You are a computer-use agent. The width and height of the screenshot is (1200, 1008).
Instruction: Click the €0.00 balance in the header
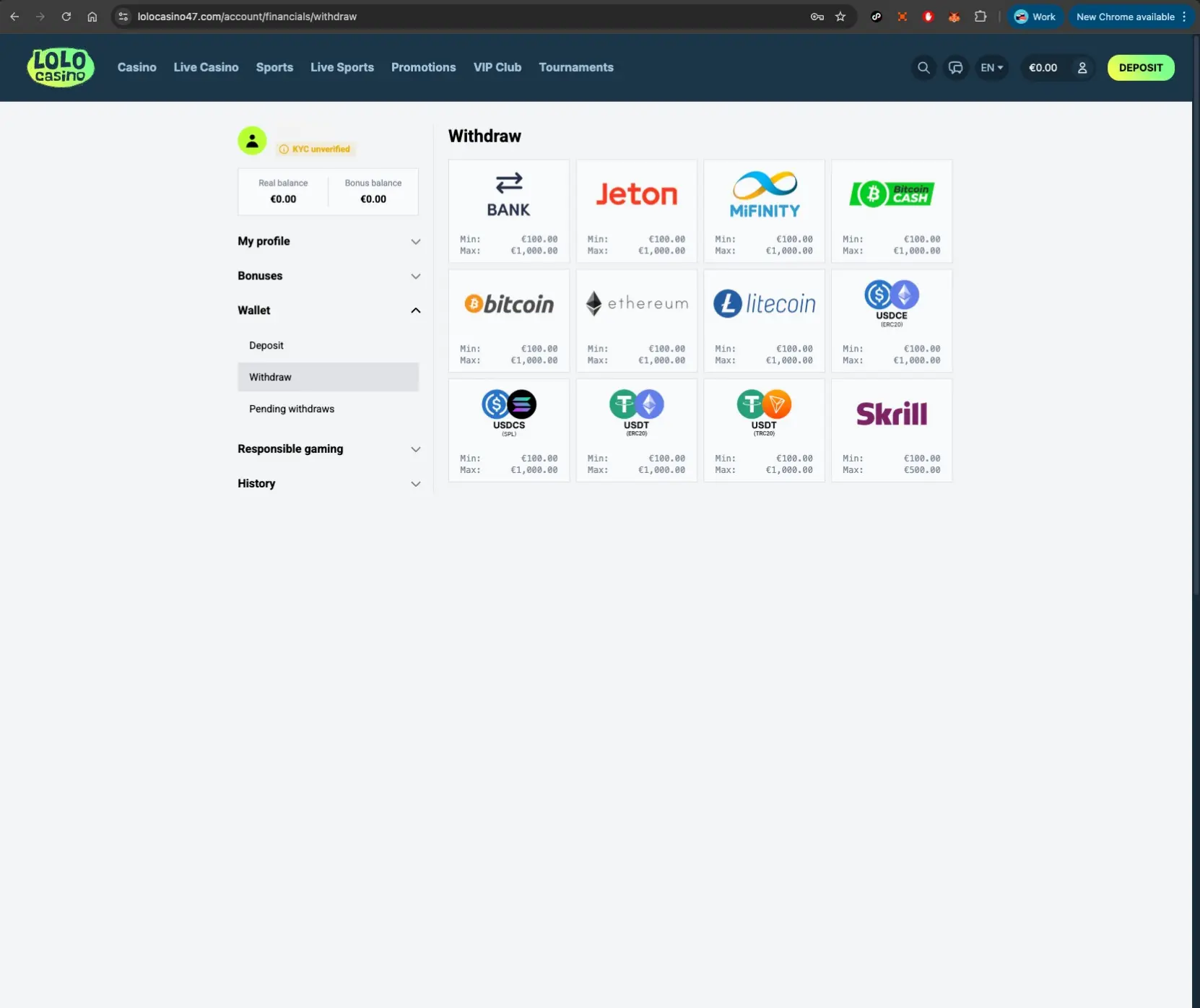click(1043, 68)
